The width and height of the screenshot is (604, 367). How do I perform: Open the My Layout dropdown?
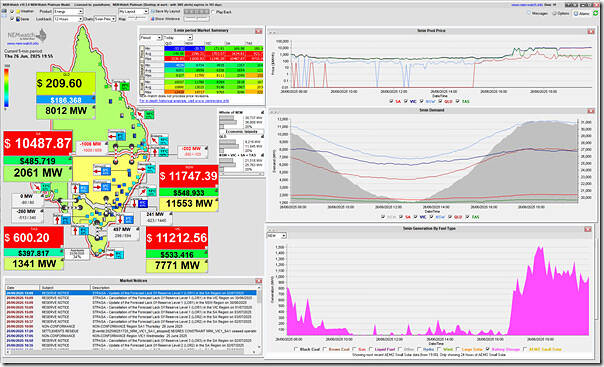[x=133, y=12]
